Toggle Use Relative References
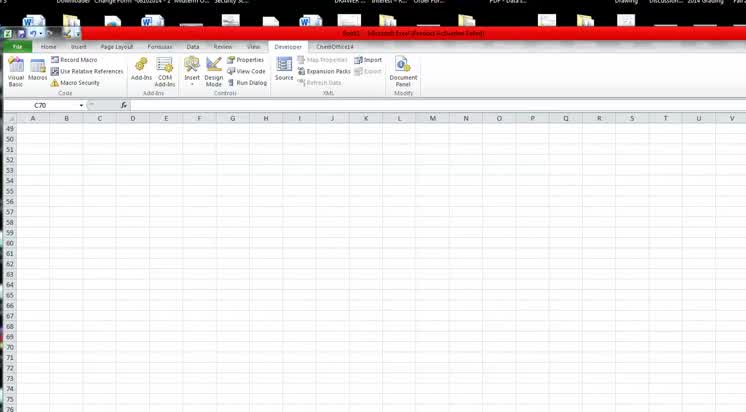Screen dimensions: 746x412 tap(87, 71)
